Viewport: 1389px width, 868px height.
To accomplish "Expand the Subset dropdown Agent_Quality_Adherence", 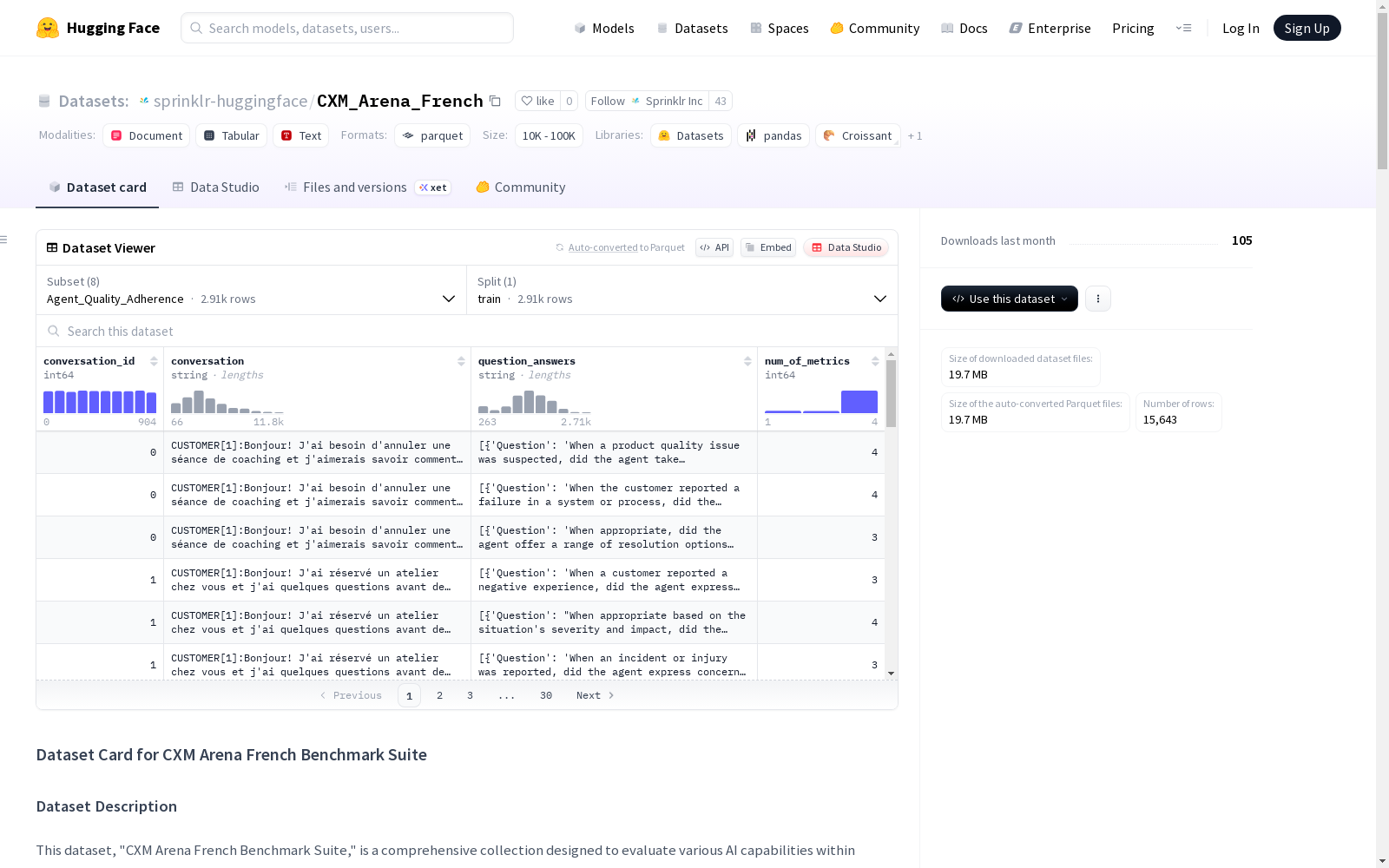I will coord(252,290).
